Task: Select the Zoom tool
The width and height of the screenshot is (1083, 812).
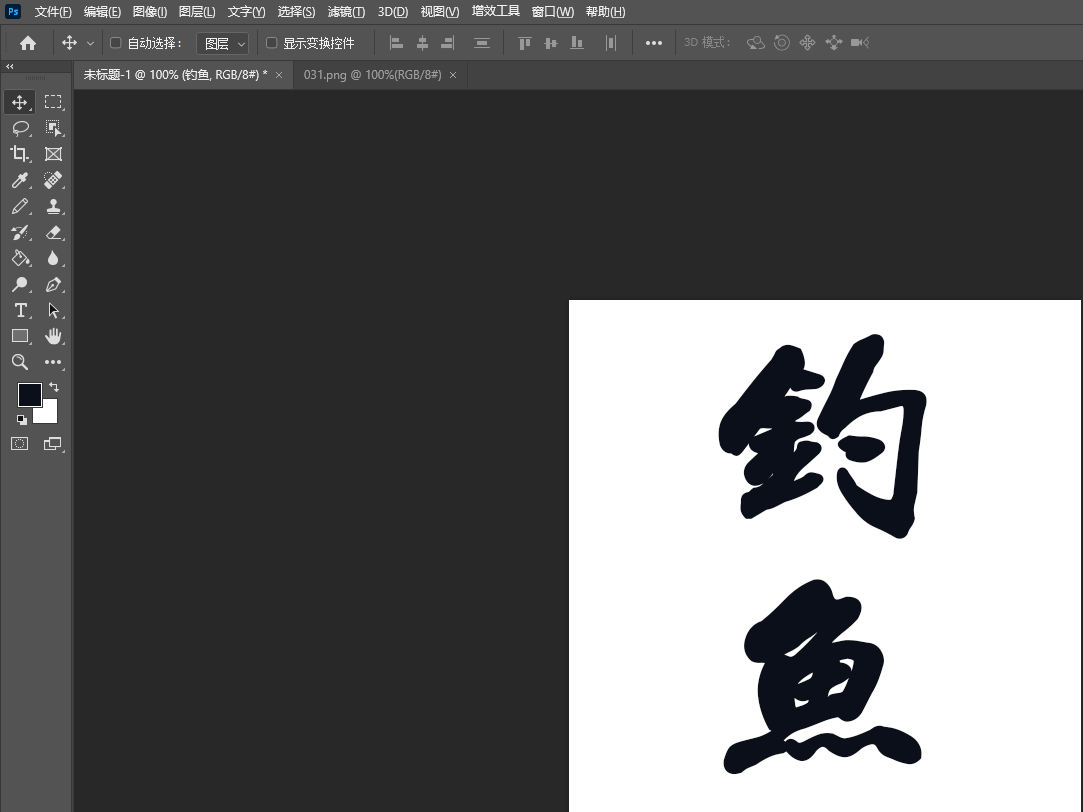Action: [x=19, y=362]
